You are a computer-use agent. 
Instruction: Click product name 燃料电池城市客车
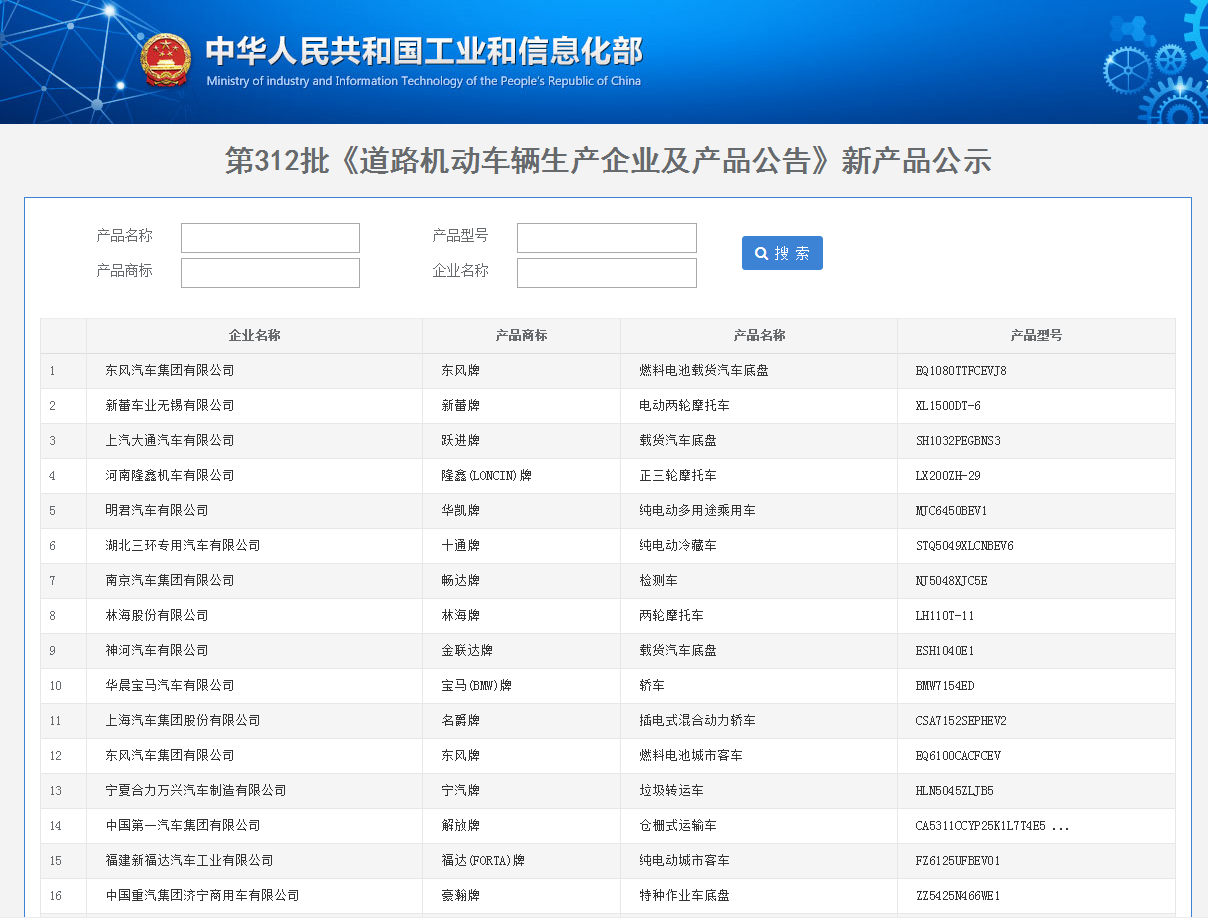pos(691,756)
